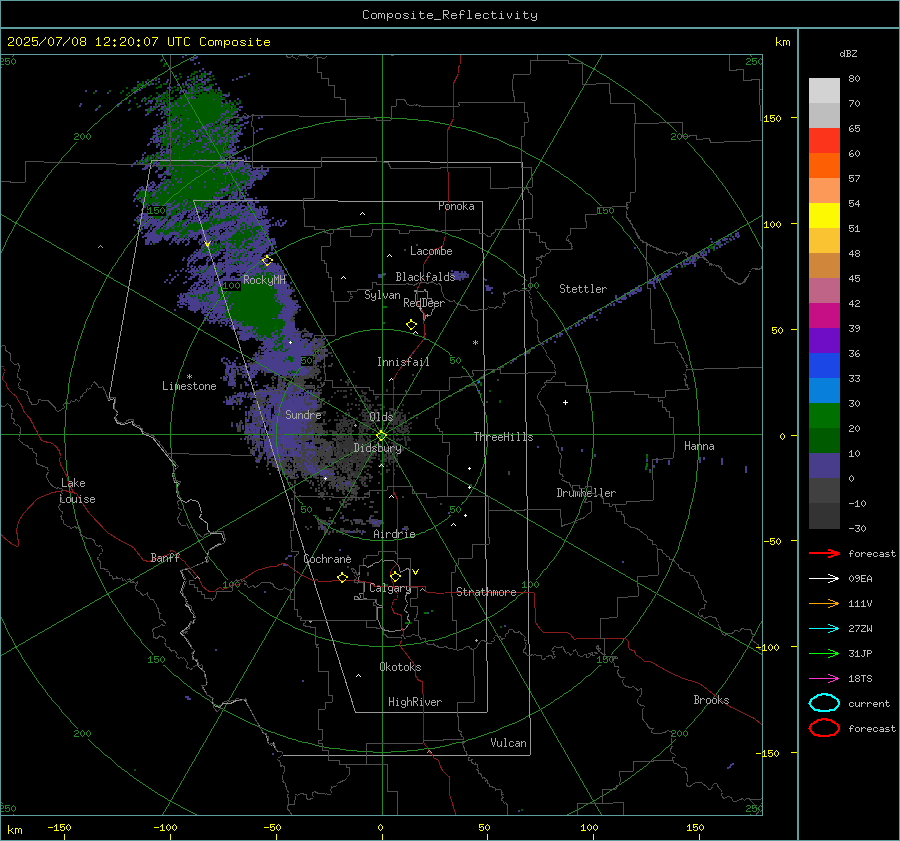Click the Sundre label on map

[x=303, y=414]
